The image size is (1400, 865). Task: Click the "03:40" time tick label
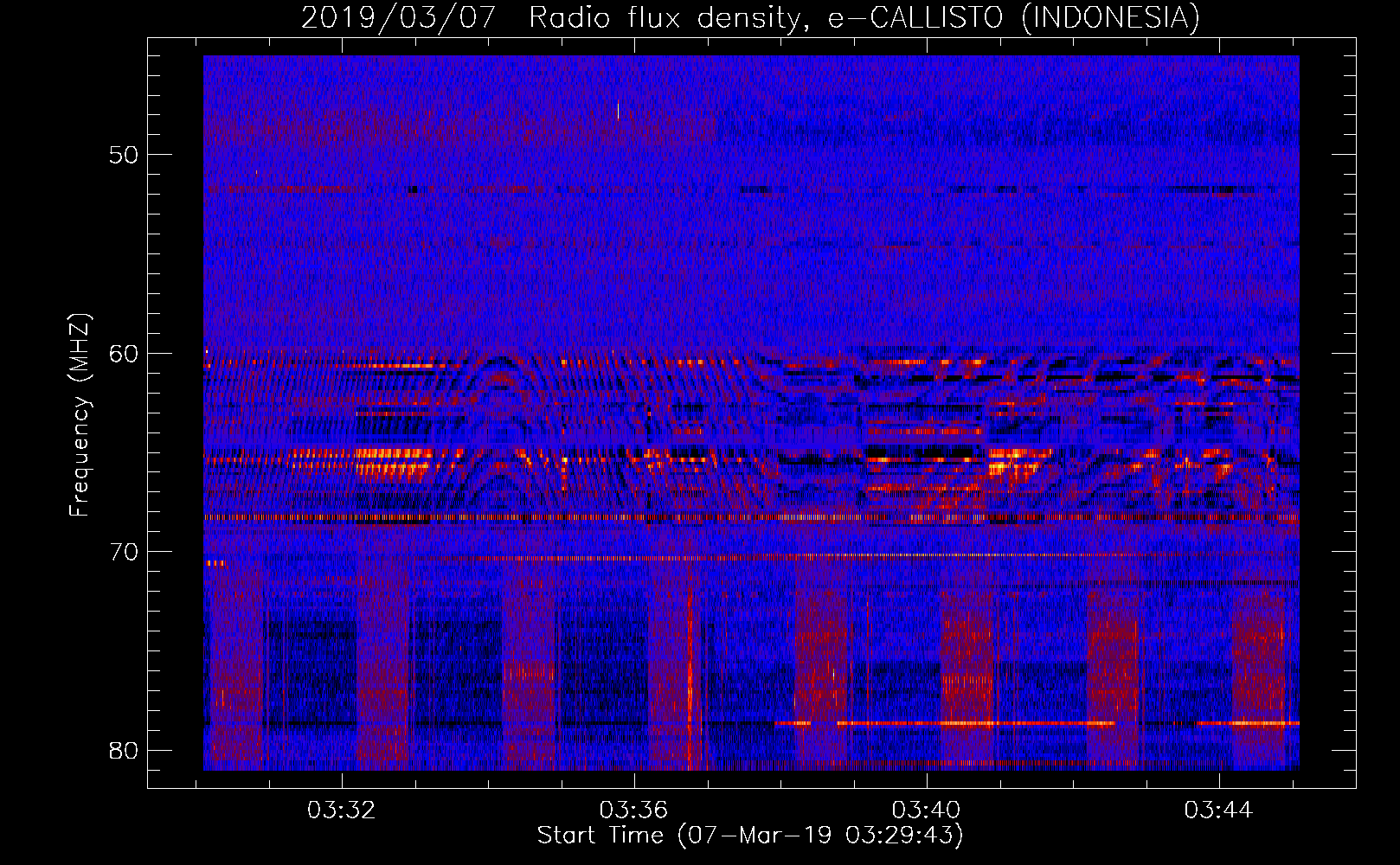[927, 811]
